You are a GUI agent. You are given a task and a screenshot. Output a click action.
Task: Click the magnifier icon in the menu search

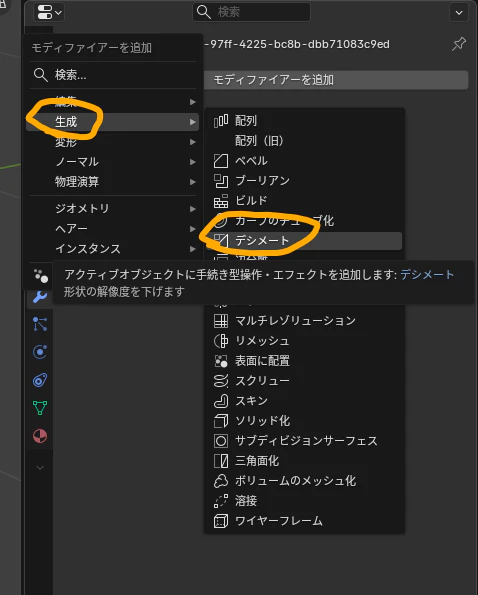pos(41,75)
